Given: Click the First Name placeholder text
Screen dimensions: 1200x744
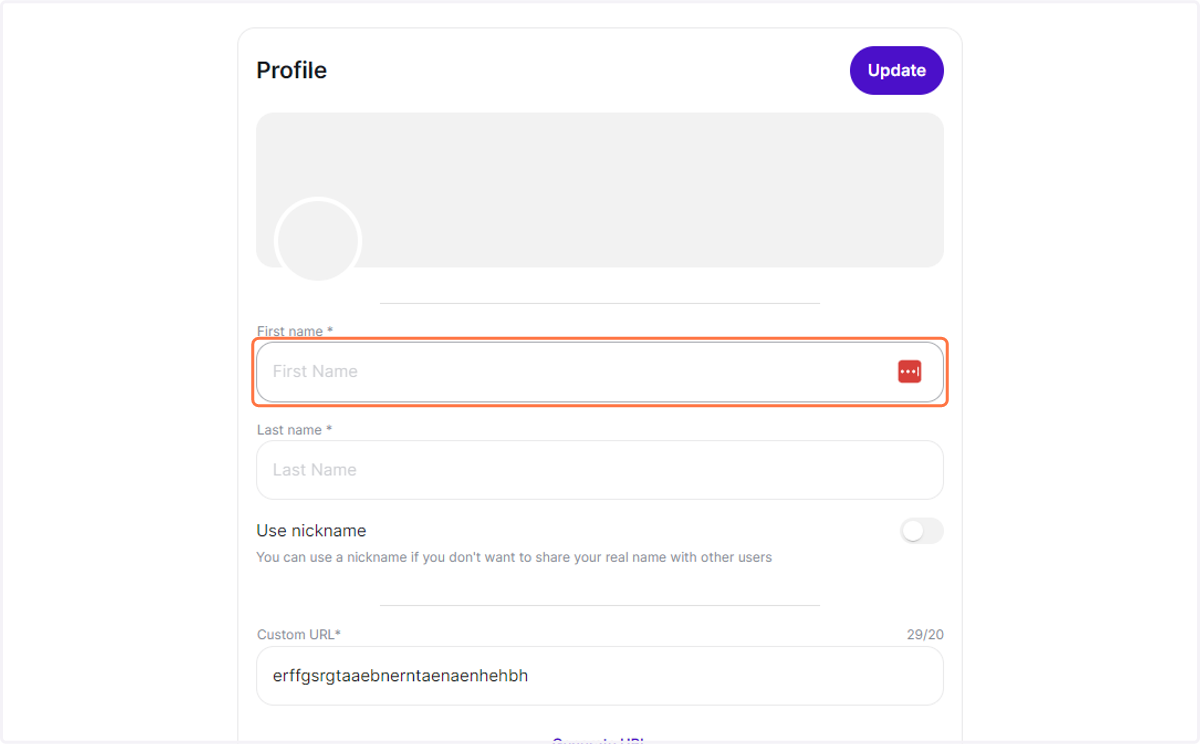Looking at the screenshot, I should coord(315,372).
